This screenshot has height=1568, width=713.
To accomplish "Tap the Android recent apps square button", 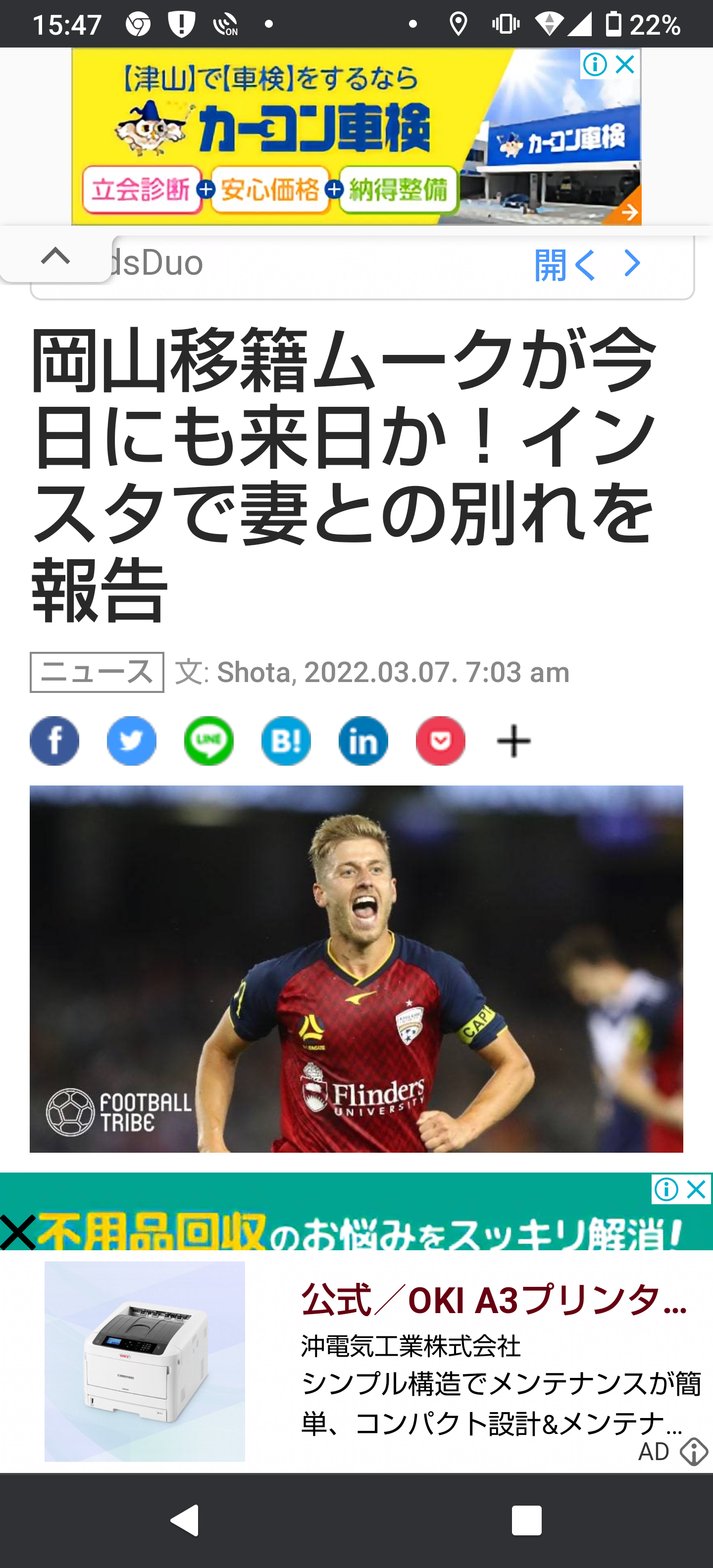I will (527, 1520).
